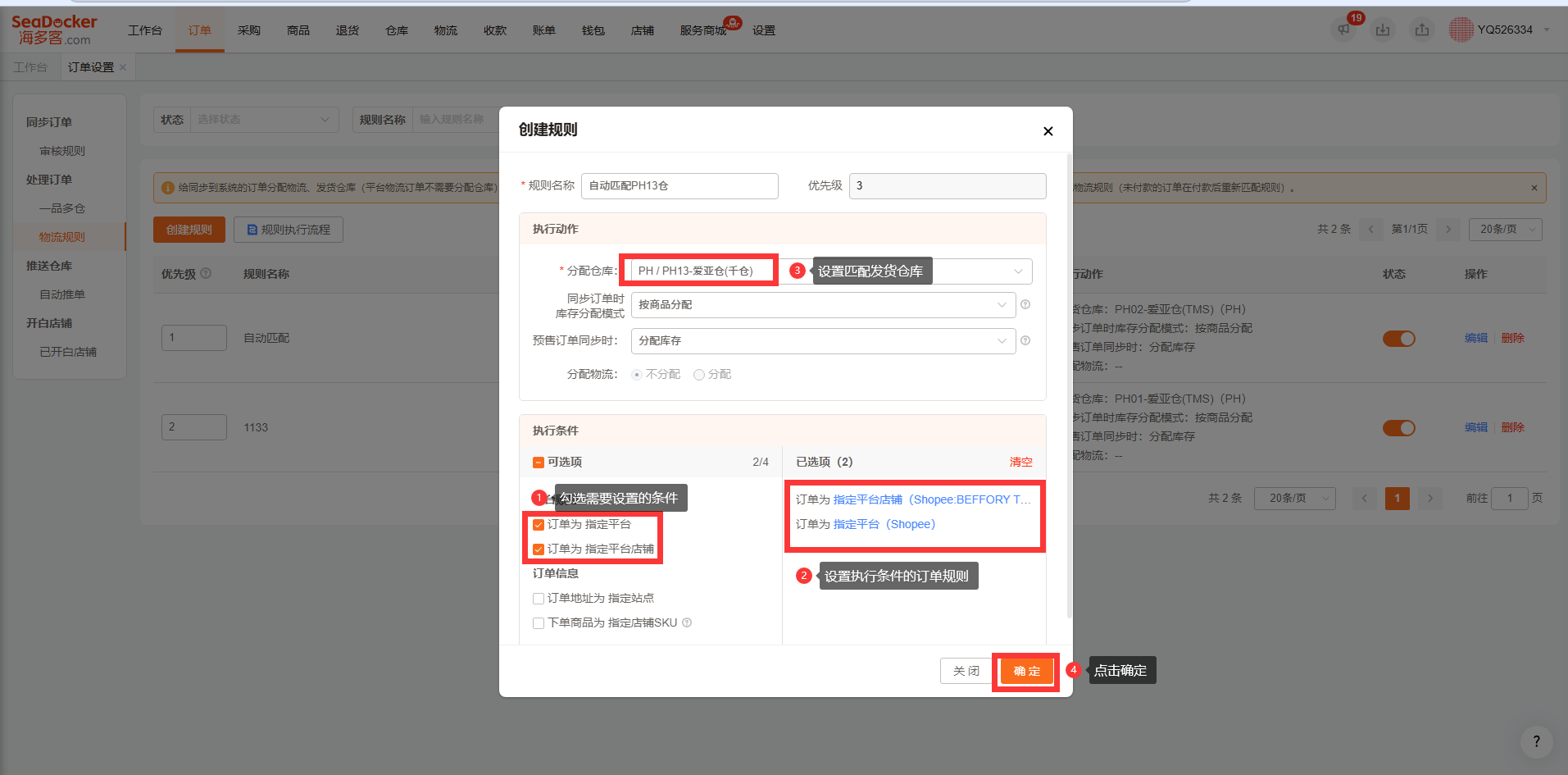Open the YQ526334 user avatar
The image size is (1568, 775).
[x=1461, y=30]
